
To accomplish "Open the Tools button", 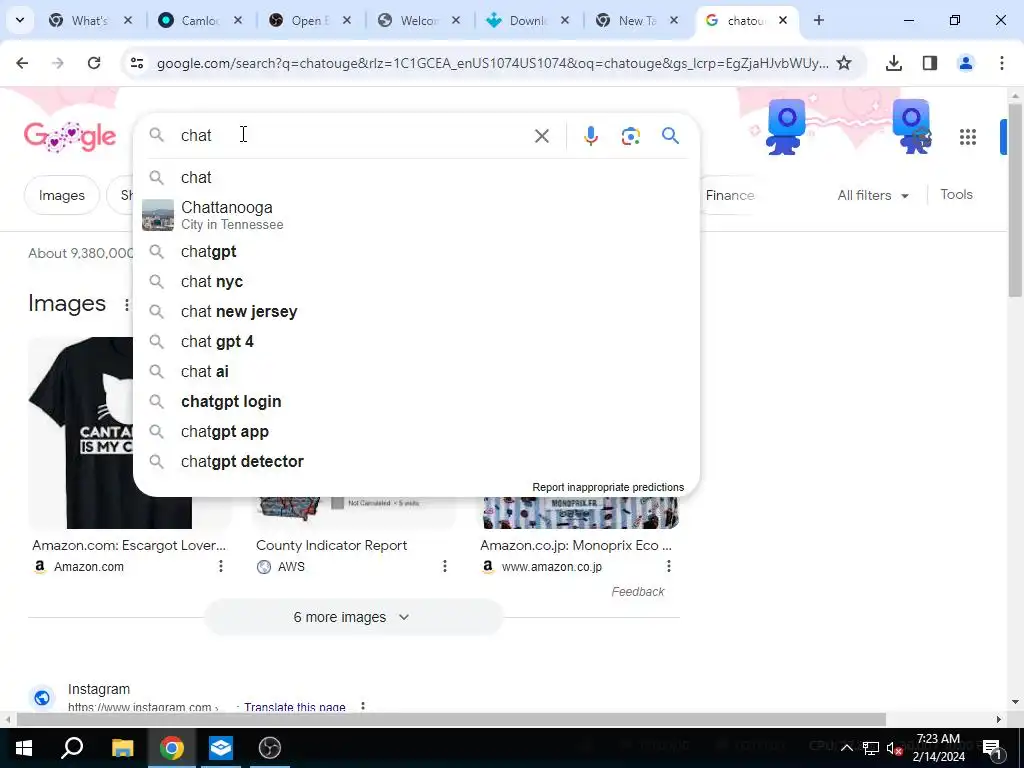I will [x=956, y=195].
